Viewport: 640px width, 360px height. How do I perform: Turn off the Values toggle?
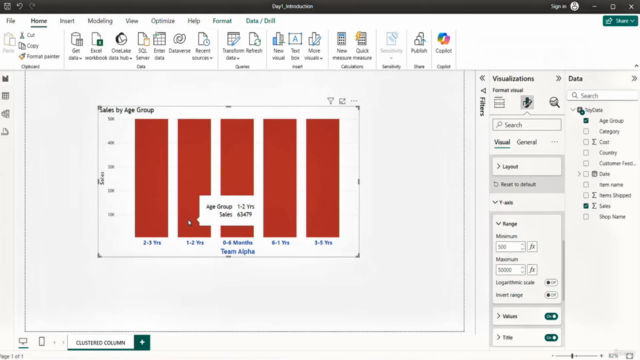click(551, 316)
